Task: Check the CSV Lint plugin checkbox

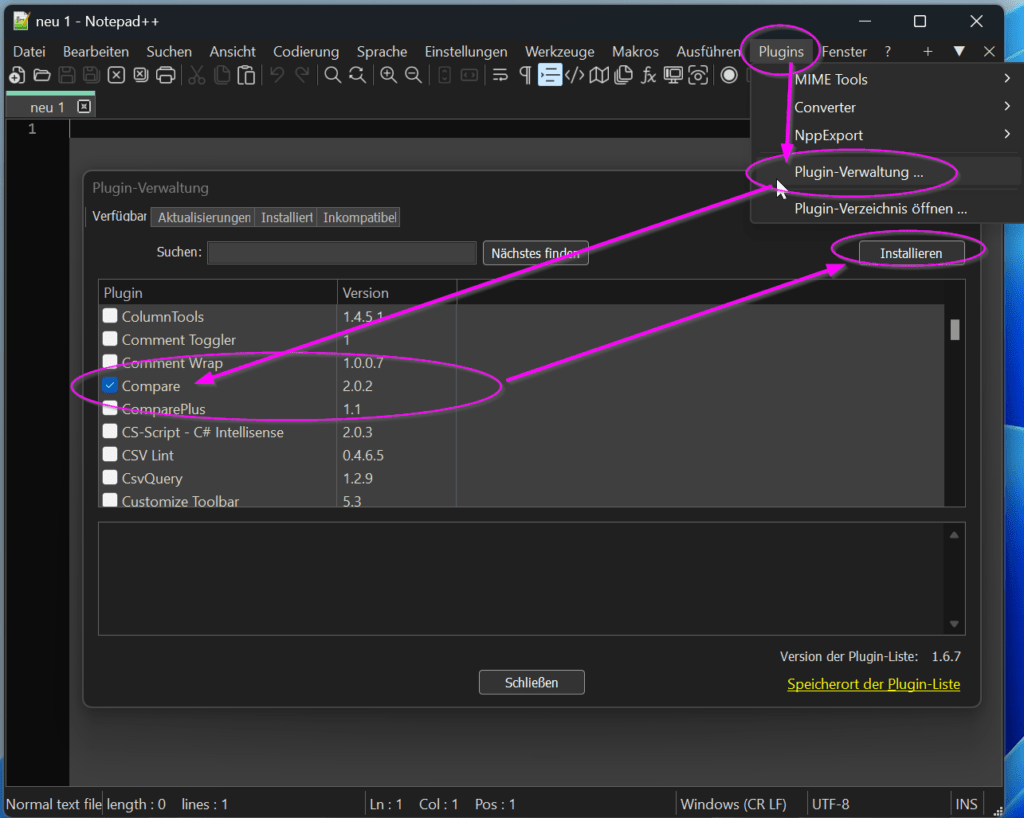Action: pos(110,454)
